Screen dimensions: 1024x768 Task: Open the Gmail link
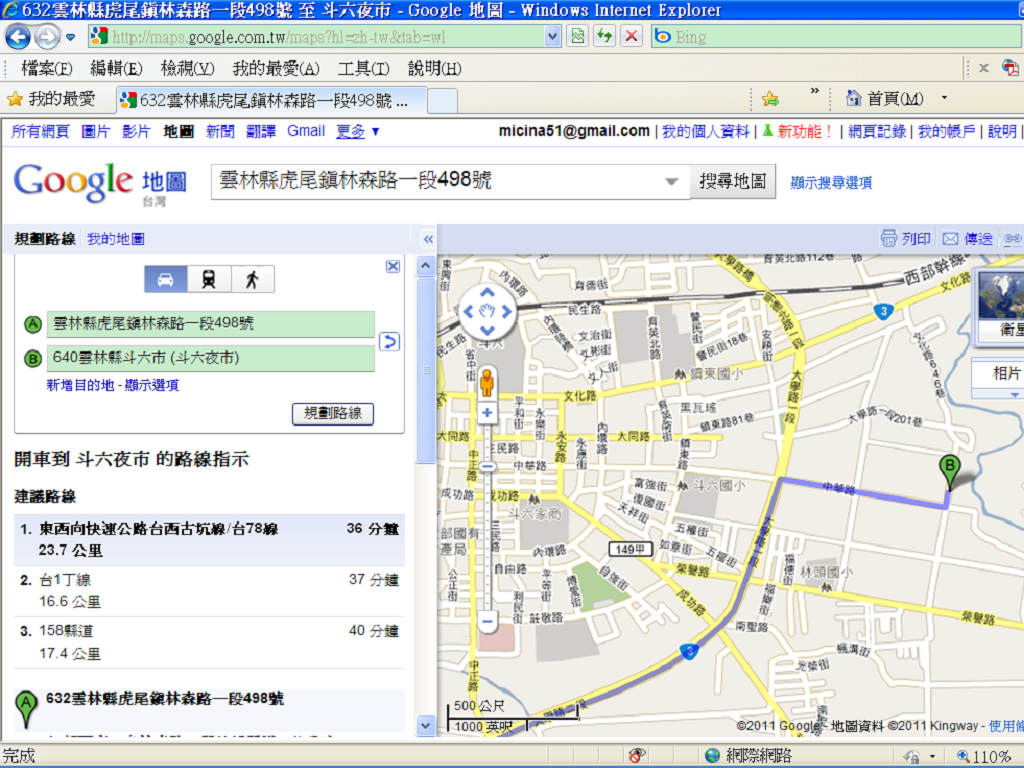(x=306, y=131)
